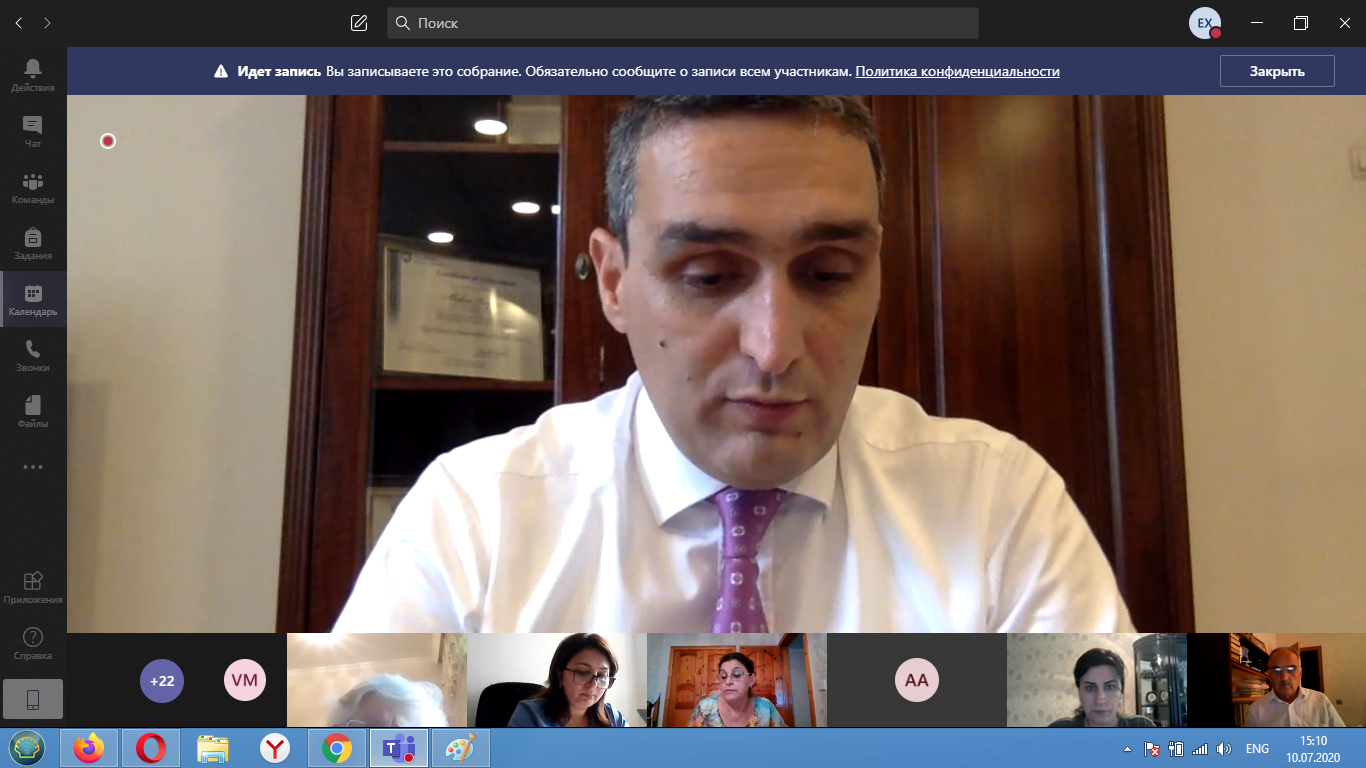Show the +22 additional participants
The width and height of the screenshot is (1366, 768).
(x=162, y=681)
